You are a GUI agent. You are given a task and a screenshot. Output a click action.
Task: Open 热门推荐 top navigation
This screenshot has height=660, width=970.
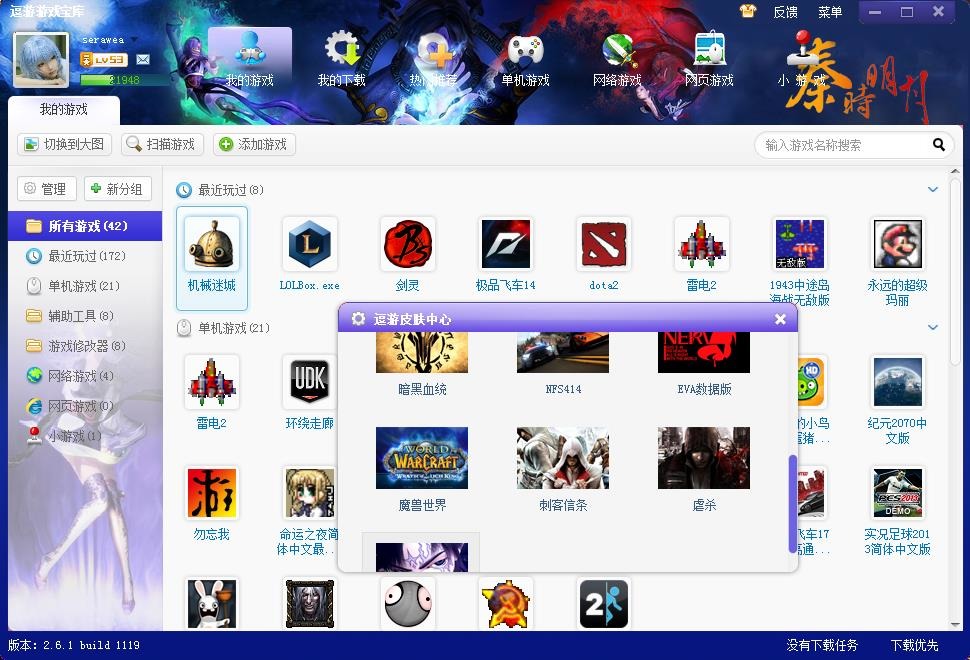433,59
